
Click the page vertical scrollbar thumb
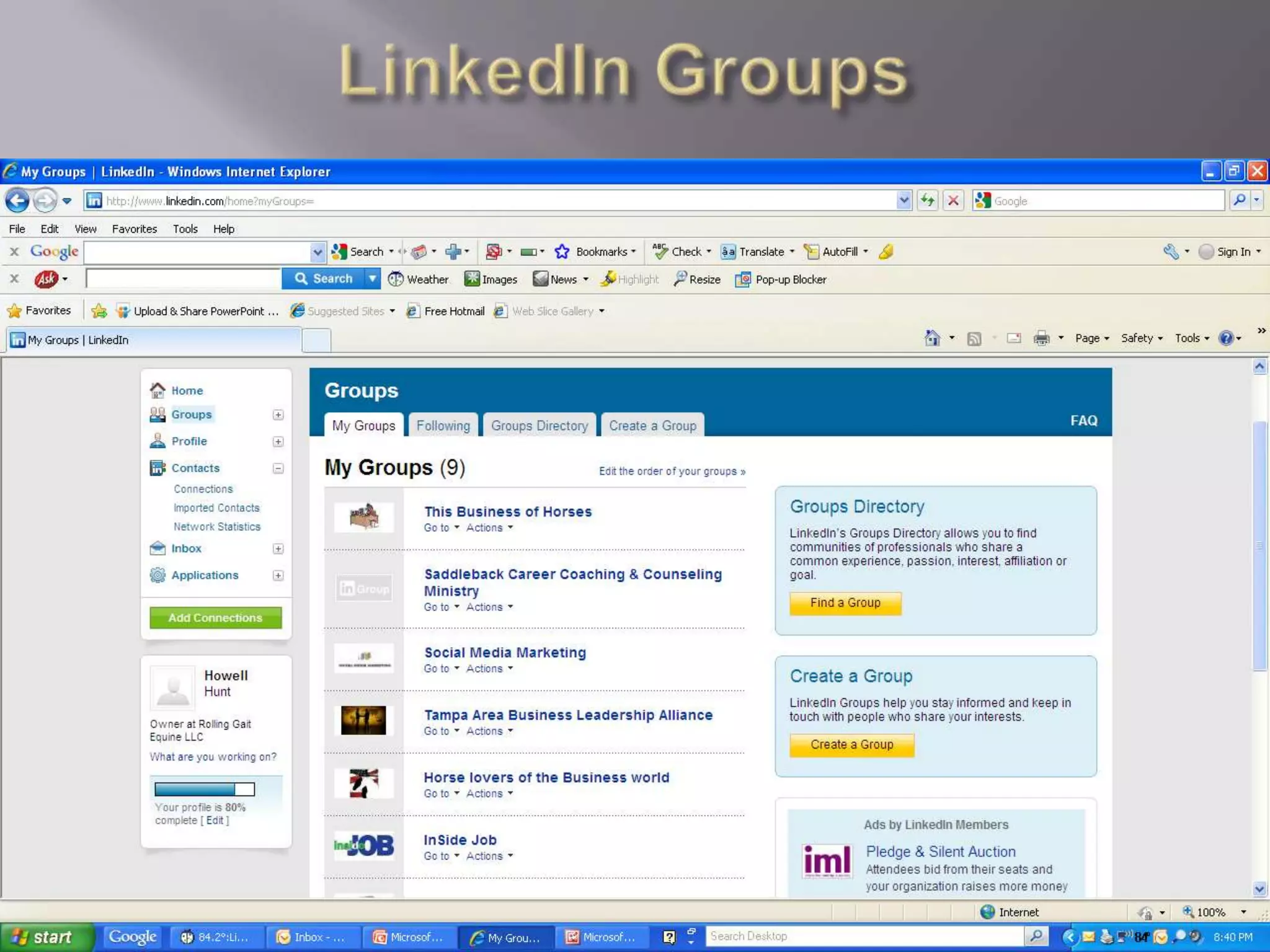(x=1259, y=545)
